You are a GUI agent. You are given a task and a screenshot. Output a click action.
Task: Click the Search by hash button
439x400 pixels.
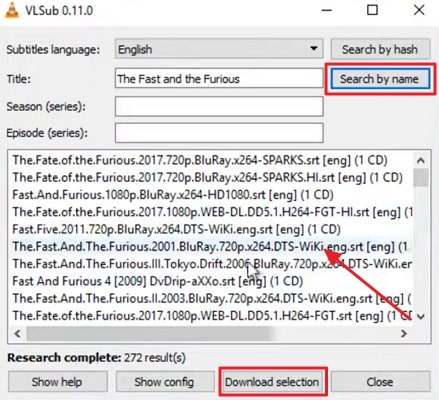(380, 49)
